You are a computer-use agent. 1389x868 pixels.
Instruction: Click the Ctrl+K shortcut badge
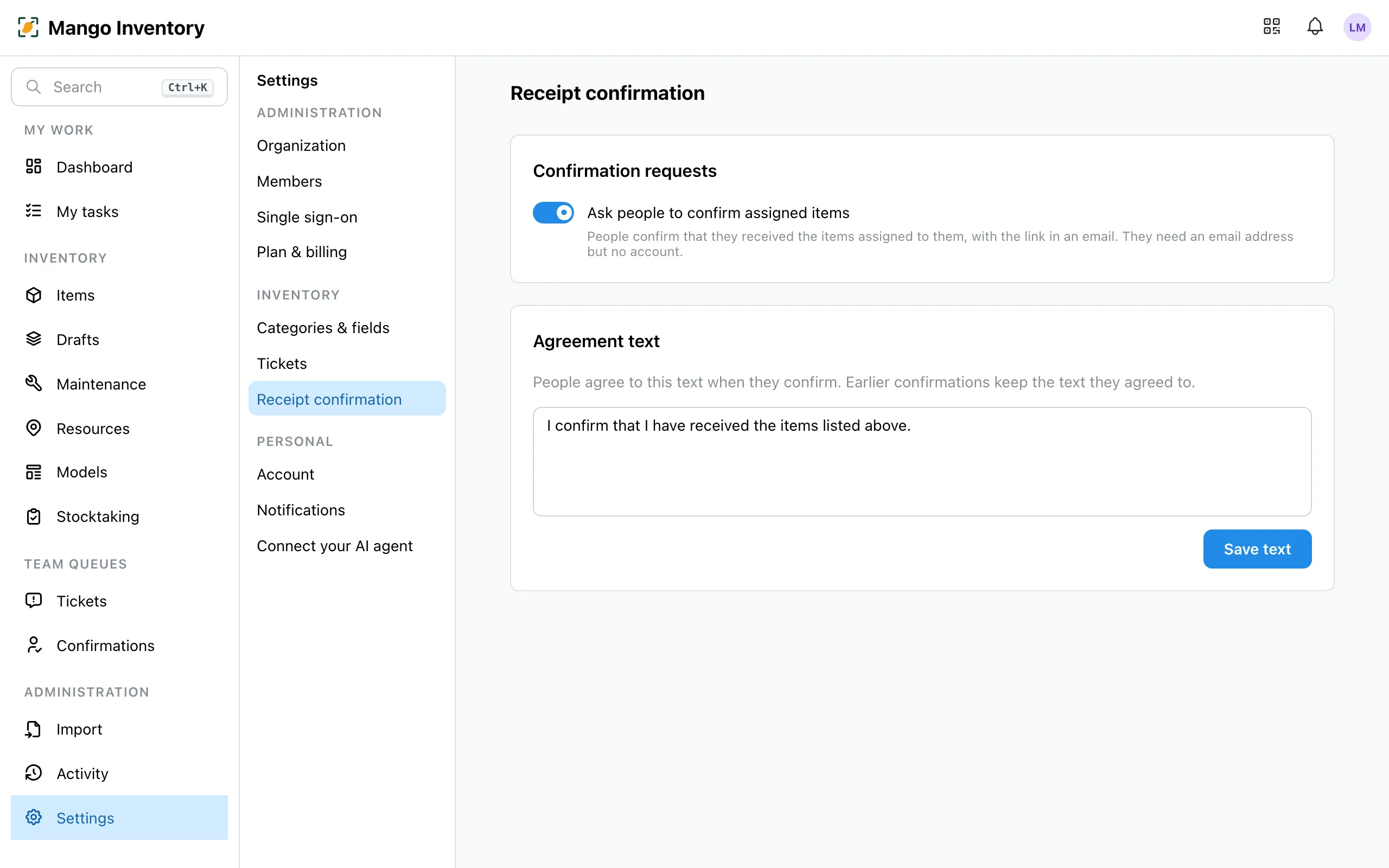pos(188,87)
